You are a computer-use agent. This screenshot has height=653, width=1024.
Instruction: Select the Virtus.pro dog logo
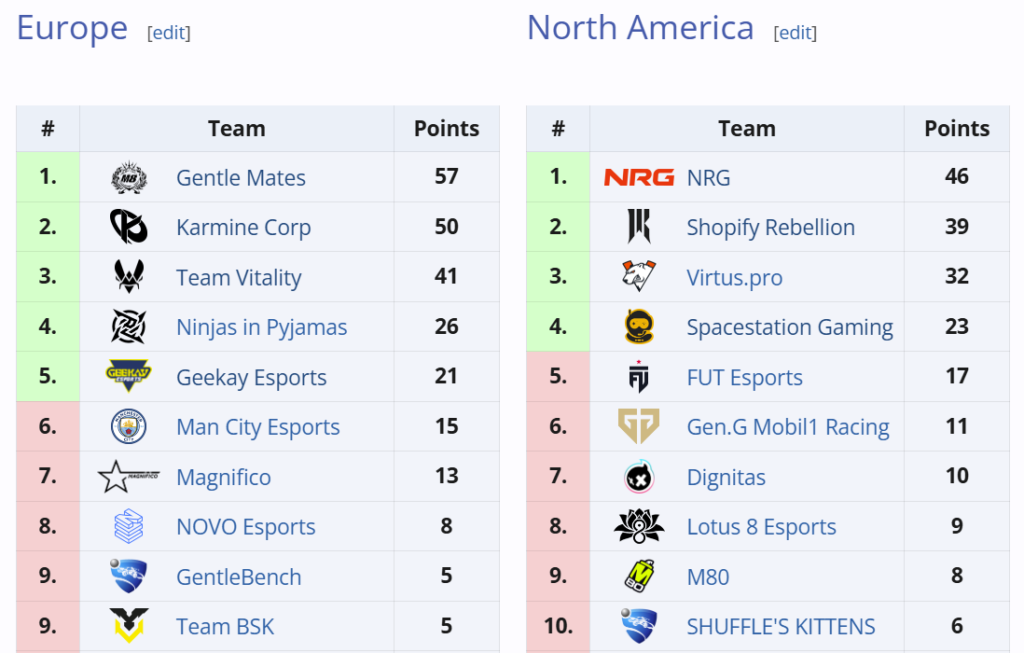pos(640,277)
